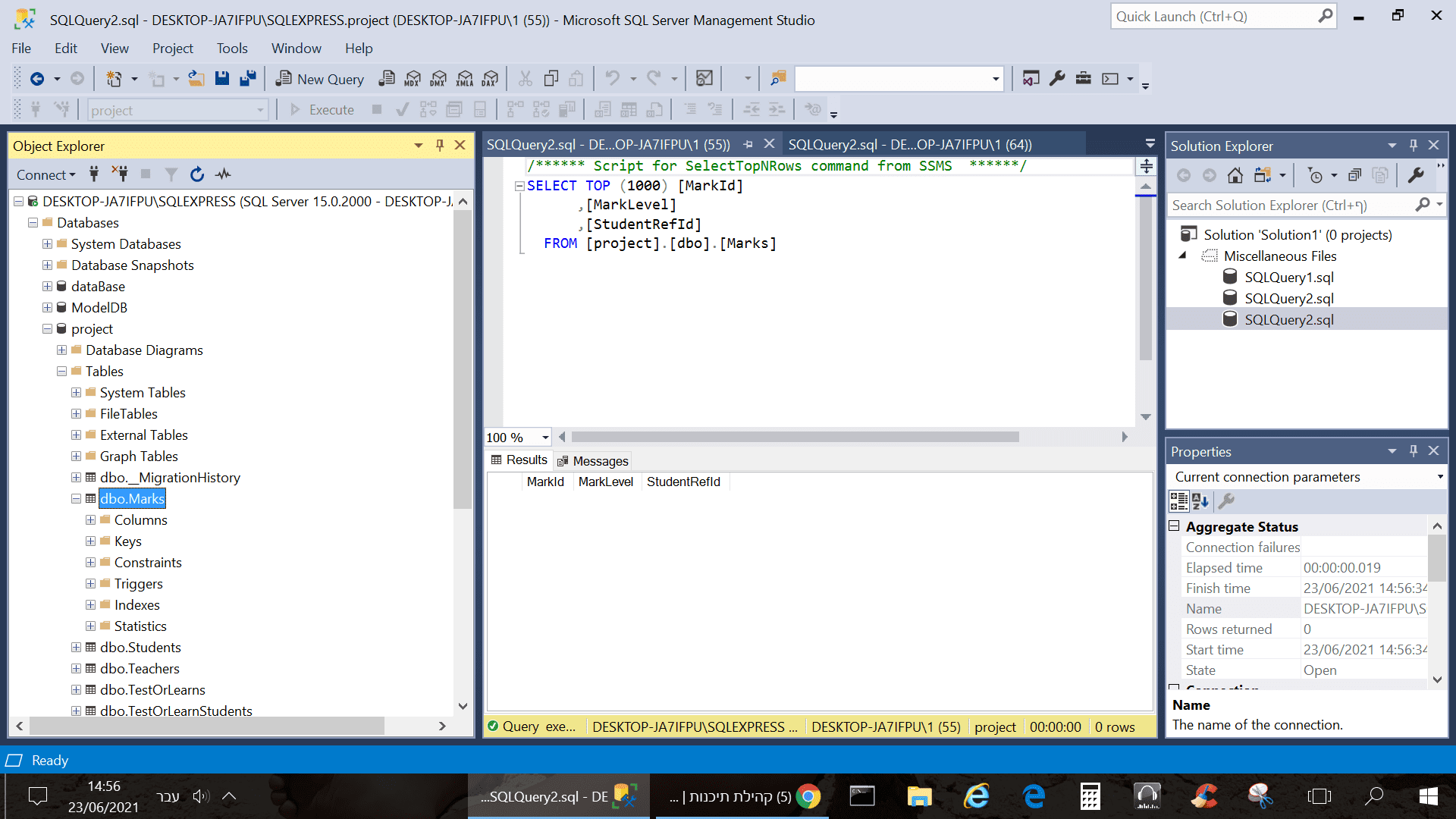This screenshot has width=1456, height=819.
Task: Open the Connect dropdown button
Action: coord(46,174)
